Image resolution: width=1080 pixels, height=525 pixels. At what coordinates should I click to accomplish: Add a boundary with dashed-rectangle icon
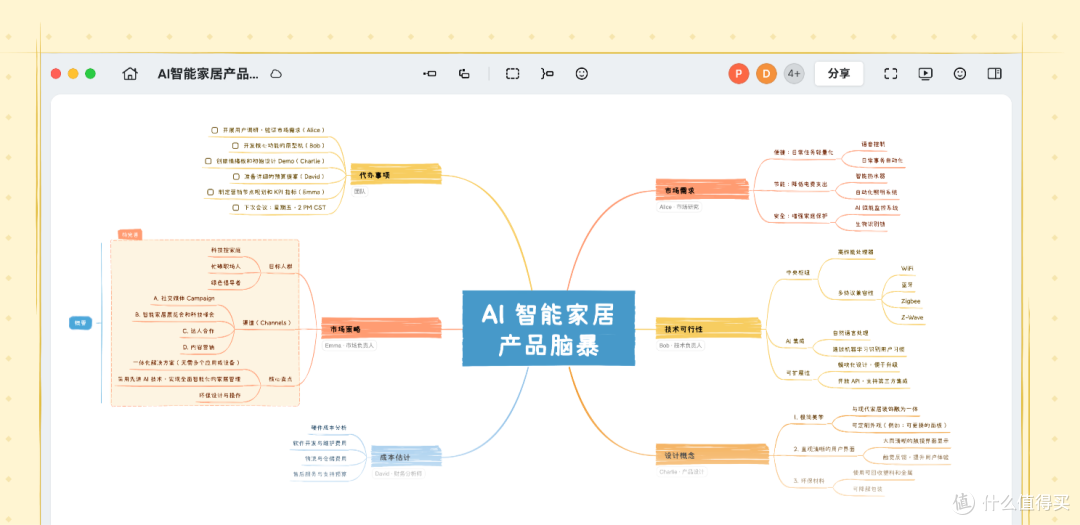coord(512,74)
